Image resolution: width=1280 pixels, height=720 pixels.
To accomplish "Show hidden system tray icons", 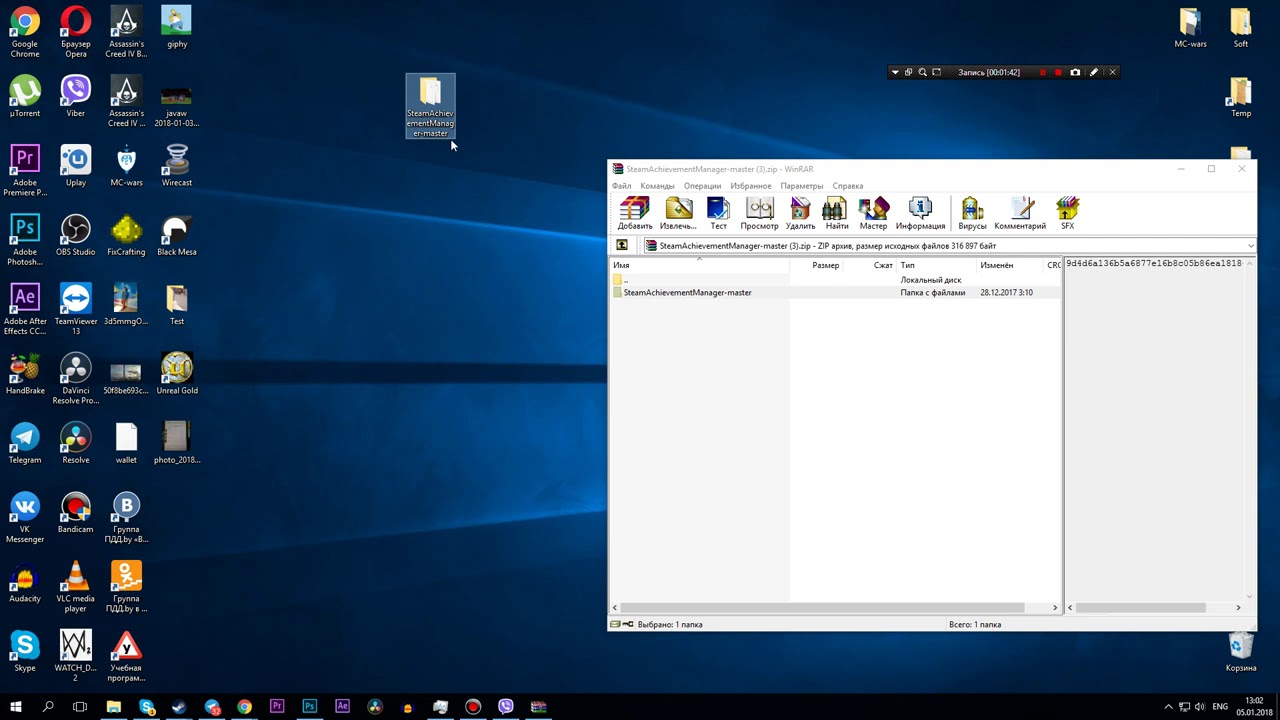I will pyautogui.click(x=1168, y=707).
